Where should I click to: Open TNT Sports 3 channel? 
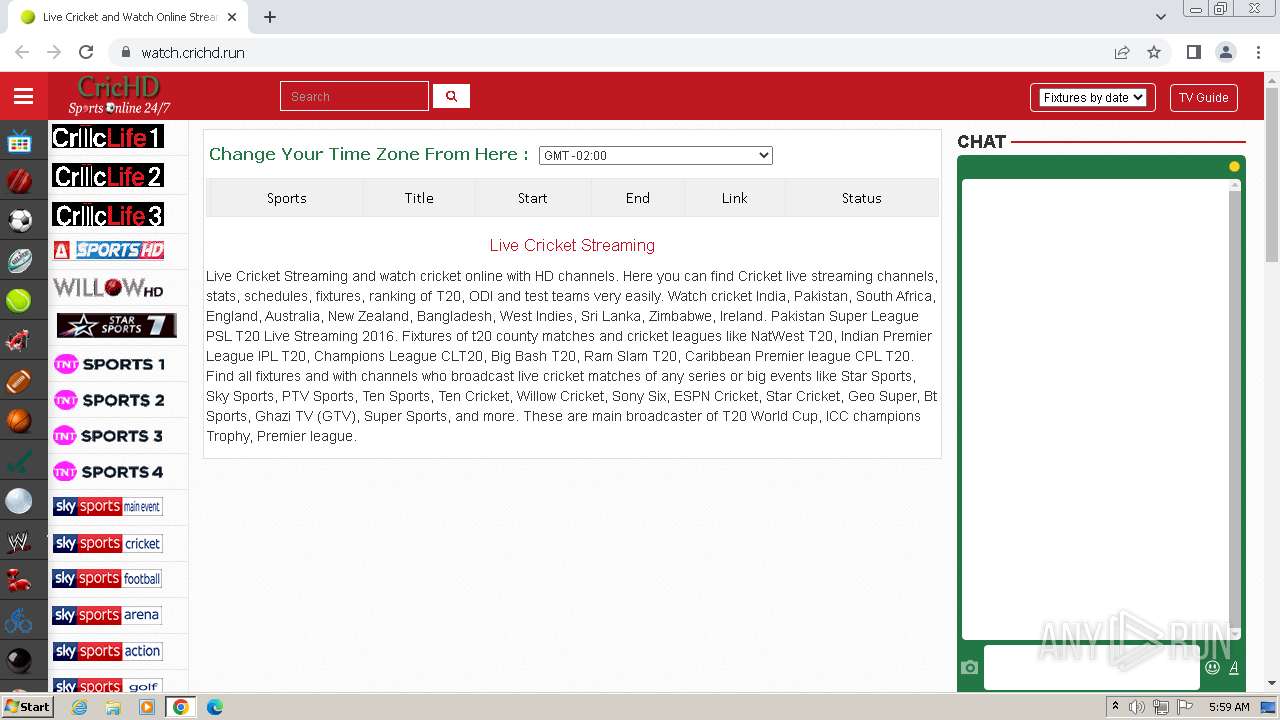click(x=109, y=436)
